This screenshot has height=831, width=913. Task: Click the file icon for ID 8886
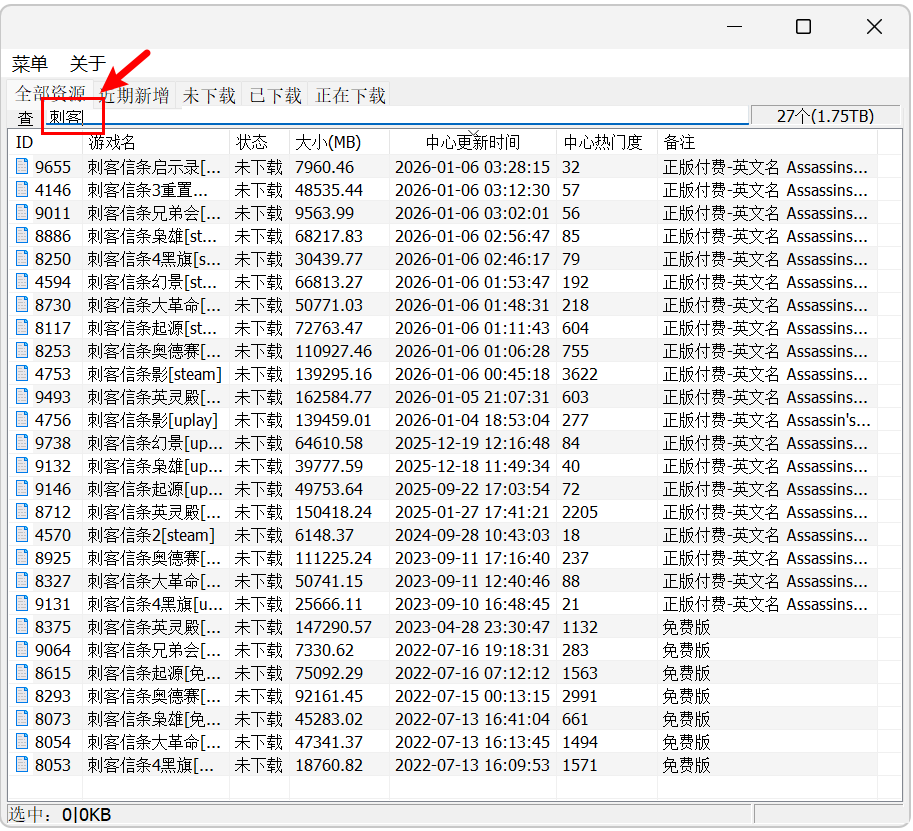pyautogui.click(x=22, y=236)
